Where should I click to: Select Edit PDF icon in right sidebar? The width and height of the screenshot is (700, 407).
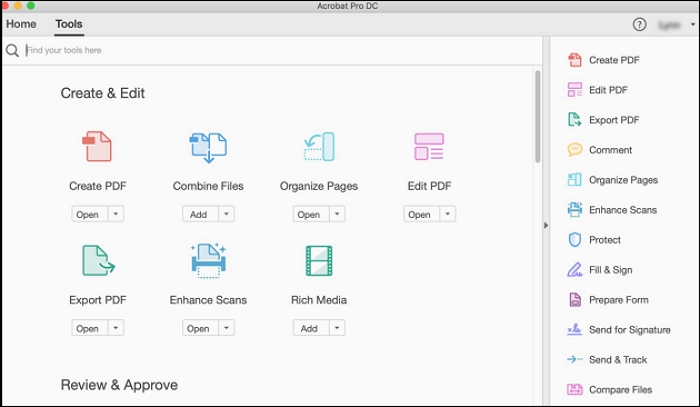point(575,90)
